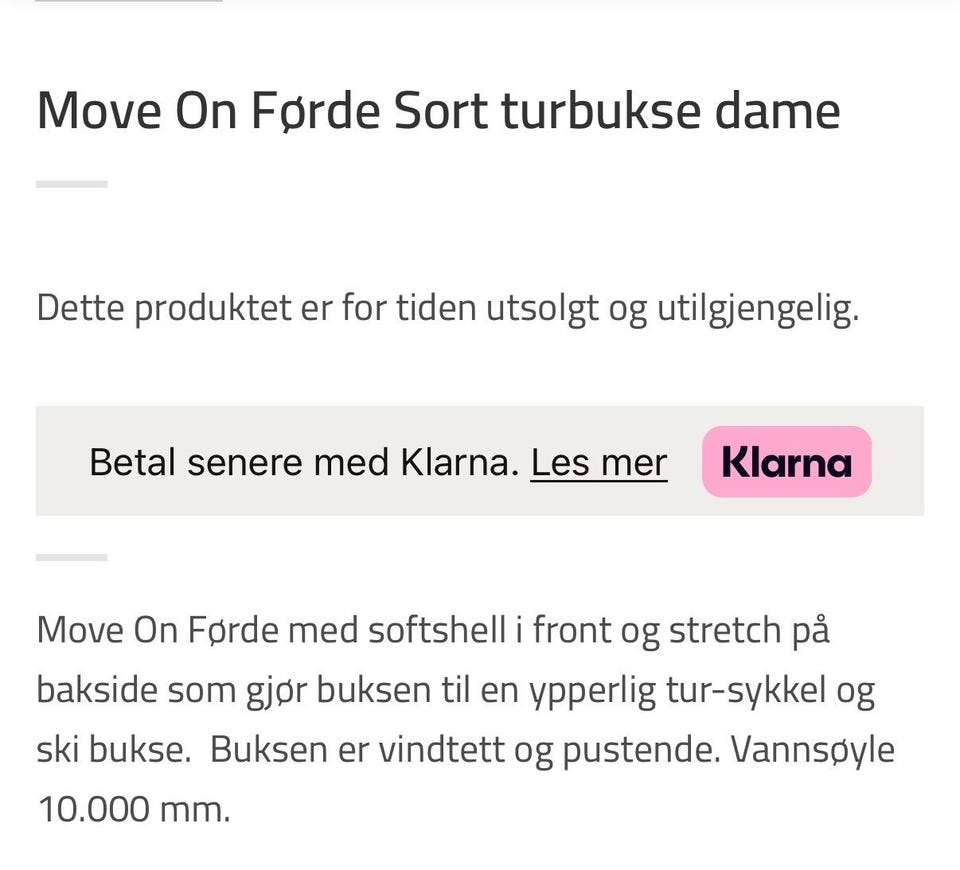Click the 'ski bukse. Buksen er vindtett' line
960x870 pixels.
pyautogui.click(x=465, y=750)
